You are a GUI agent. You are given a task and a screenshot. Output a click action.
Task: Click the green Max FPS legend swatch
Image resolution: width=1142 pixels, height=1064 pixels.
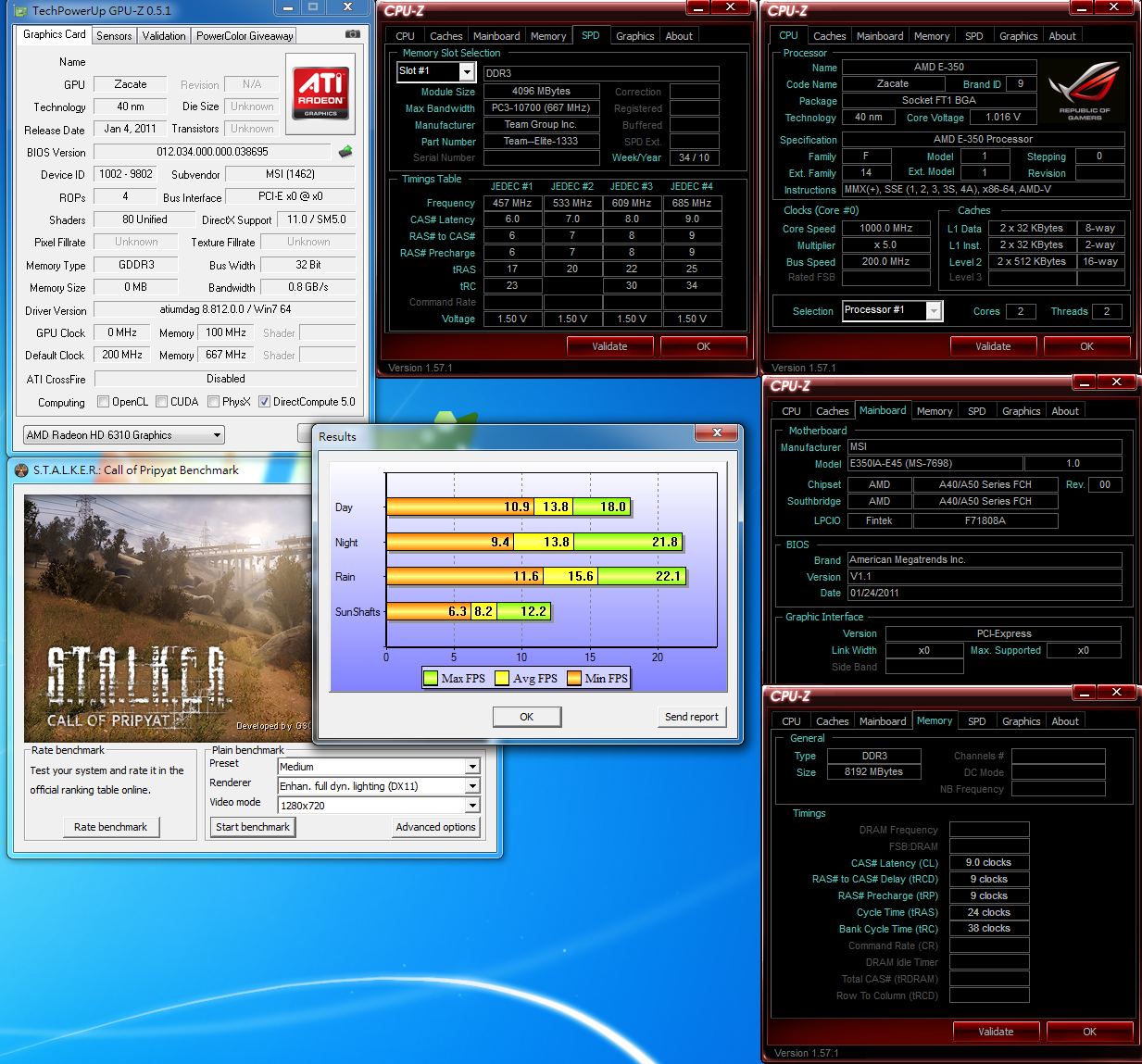coord(430,678)
